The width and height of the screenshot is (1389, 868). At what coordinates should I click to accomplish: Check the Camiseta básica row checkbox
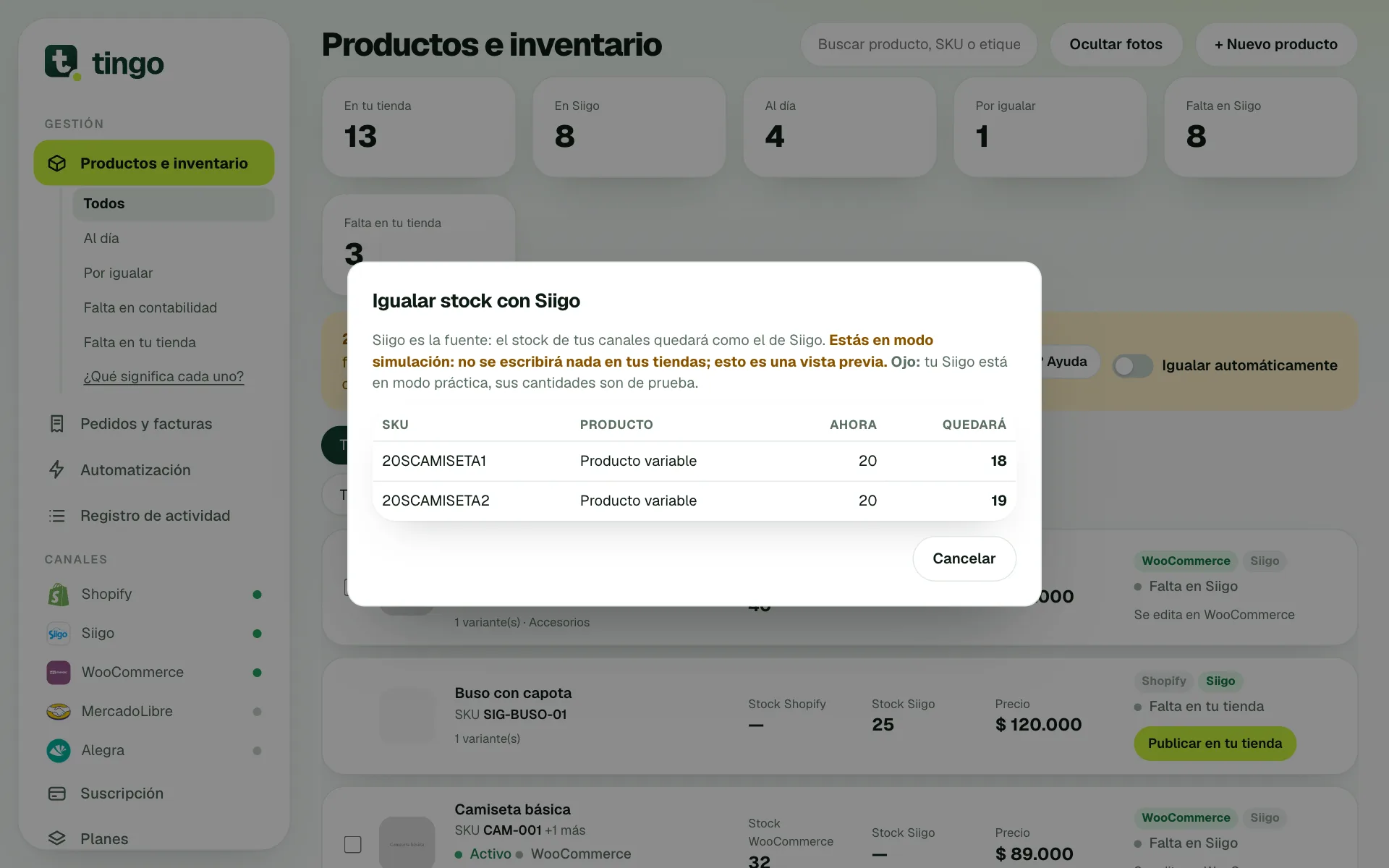(353, 844)
